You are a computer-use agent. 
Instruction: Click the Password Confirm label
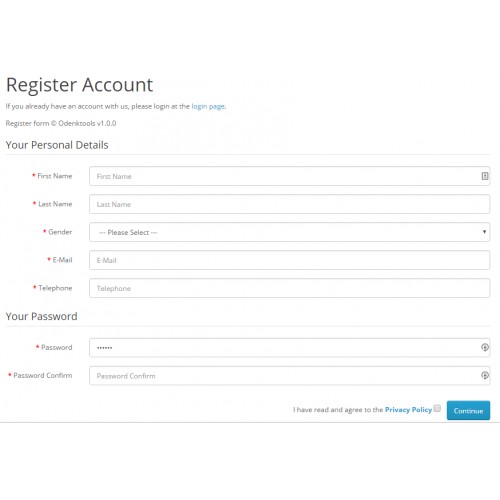pos(43,375)
